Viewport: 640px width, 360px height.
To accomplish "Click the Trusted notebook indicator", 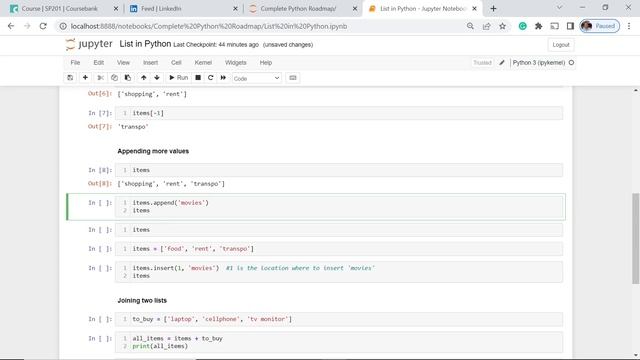I will pos(482,62).
